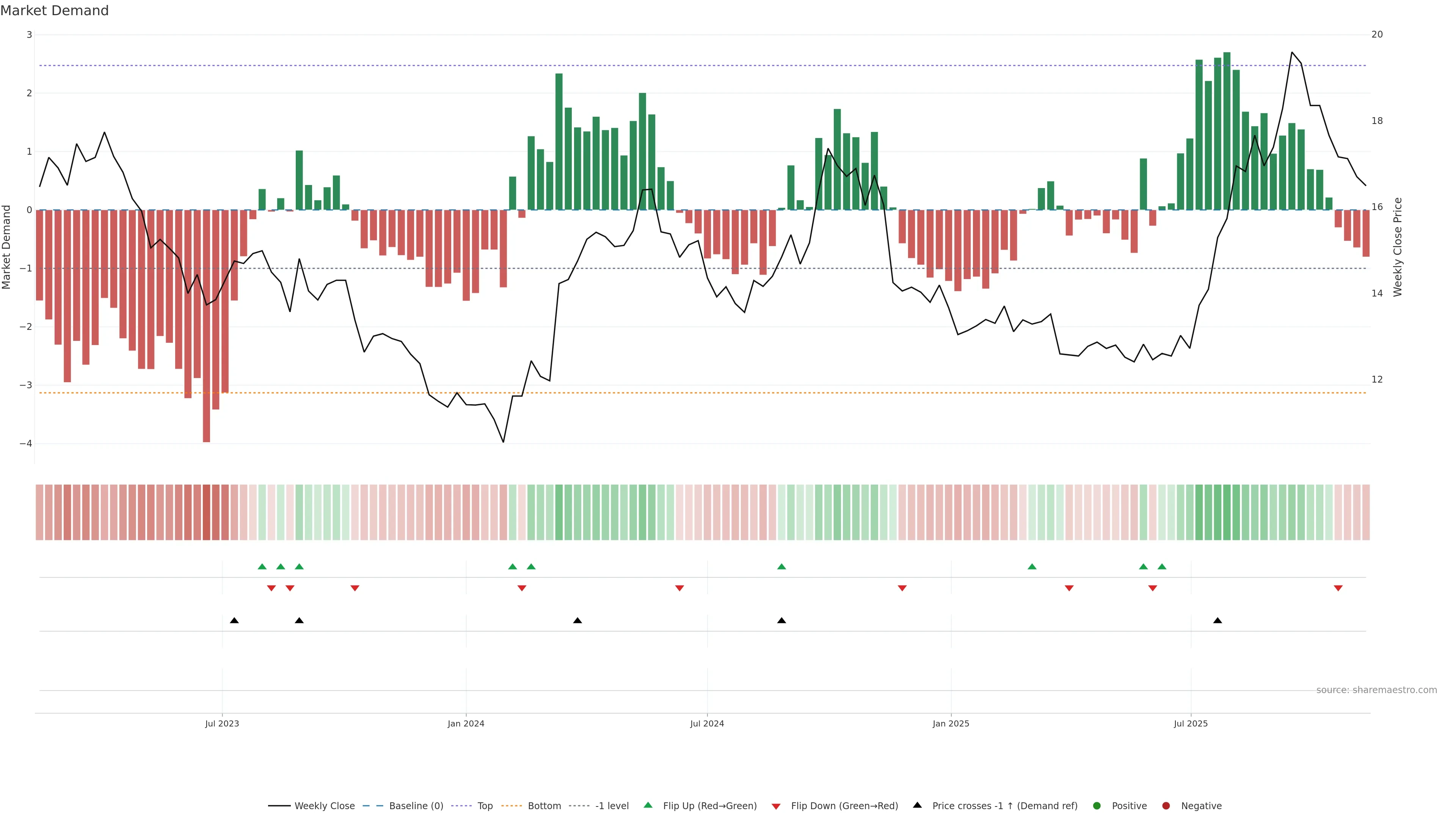Click red Flip Down triangle icon in legend
The width and height of the screenshot is (1456, 819).
pos(776,806)
